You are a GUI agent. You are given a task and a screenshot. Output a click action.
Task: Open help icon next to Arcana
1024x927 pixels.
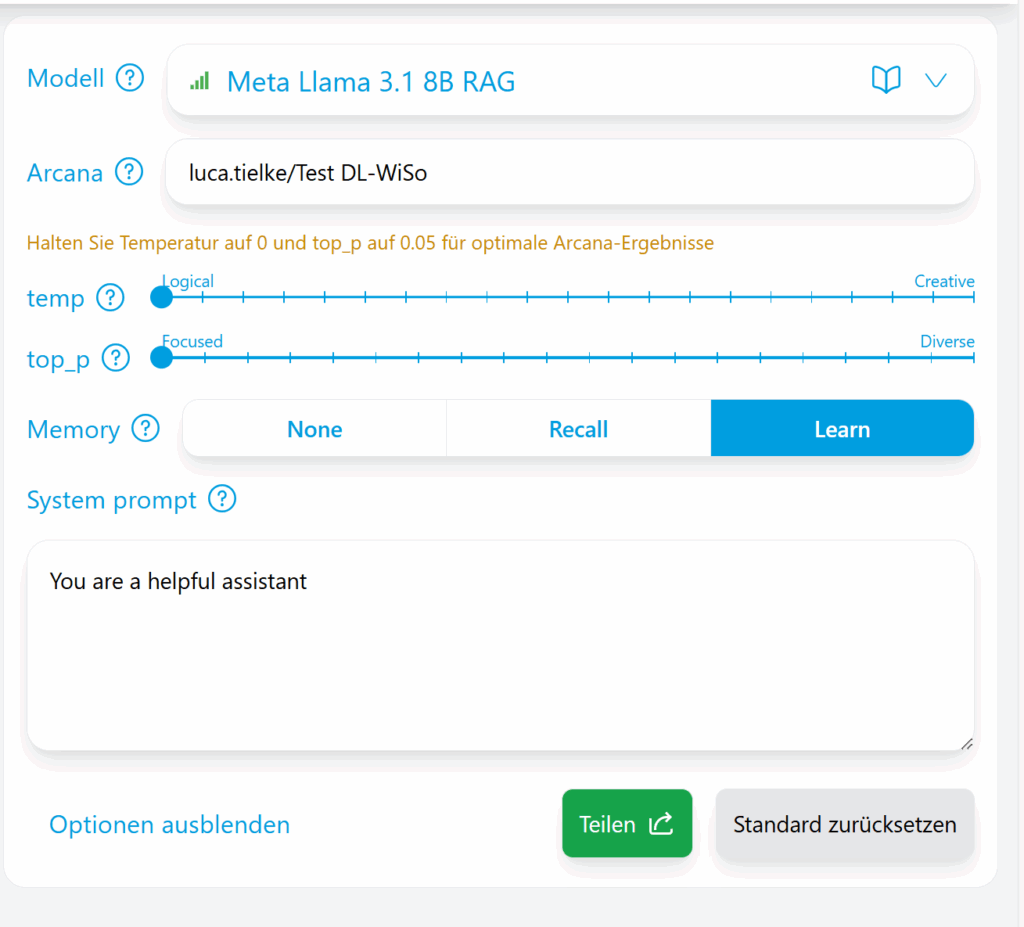[129, 172]
